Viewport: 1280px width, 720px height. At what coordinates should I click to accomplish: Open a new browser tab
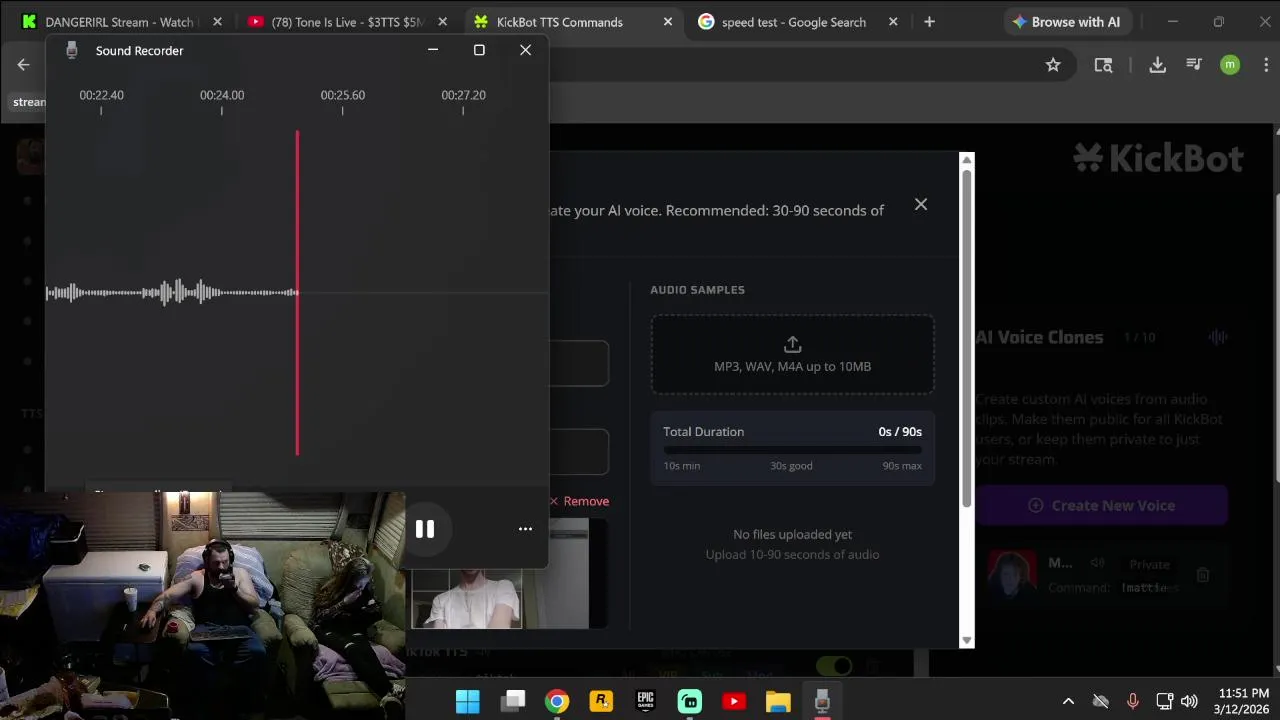[929, 22]
